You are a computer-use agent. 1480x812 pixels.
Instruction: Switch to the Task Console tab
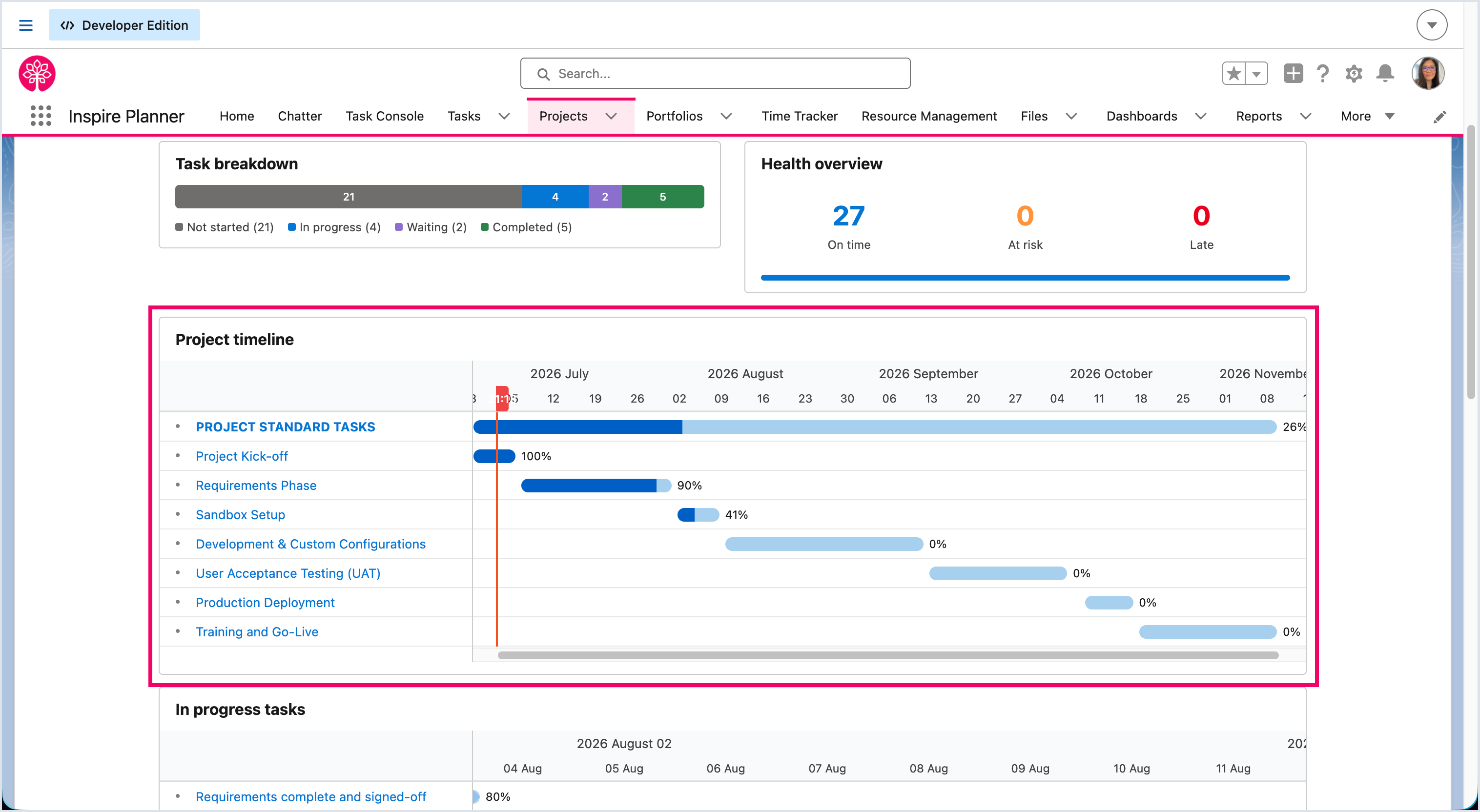click(x=384, y=116)
